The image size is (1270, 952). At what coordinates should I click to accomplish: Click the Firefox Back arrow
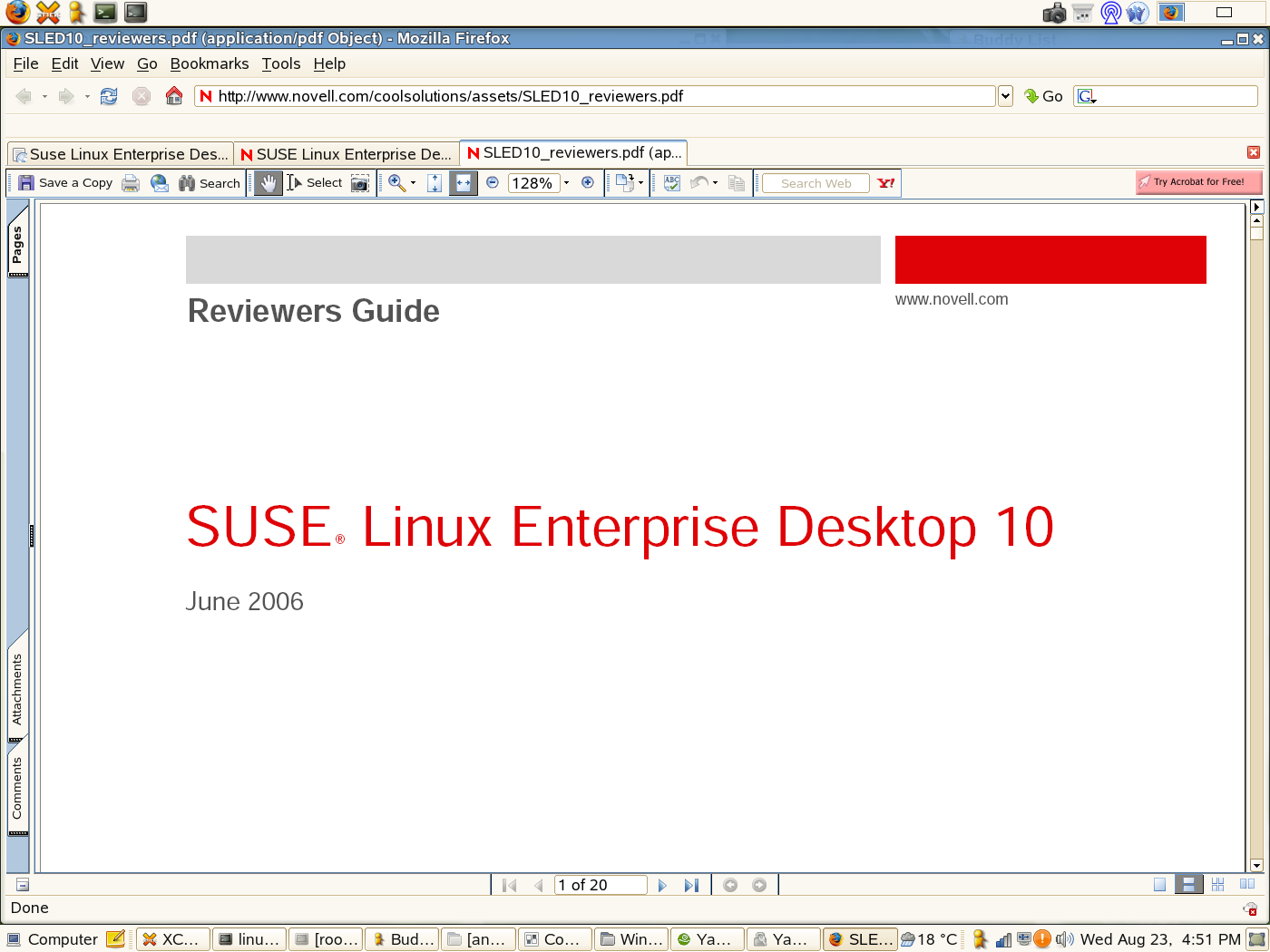click(x=24, y=96)
